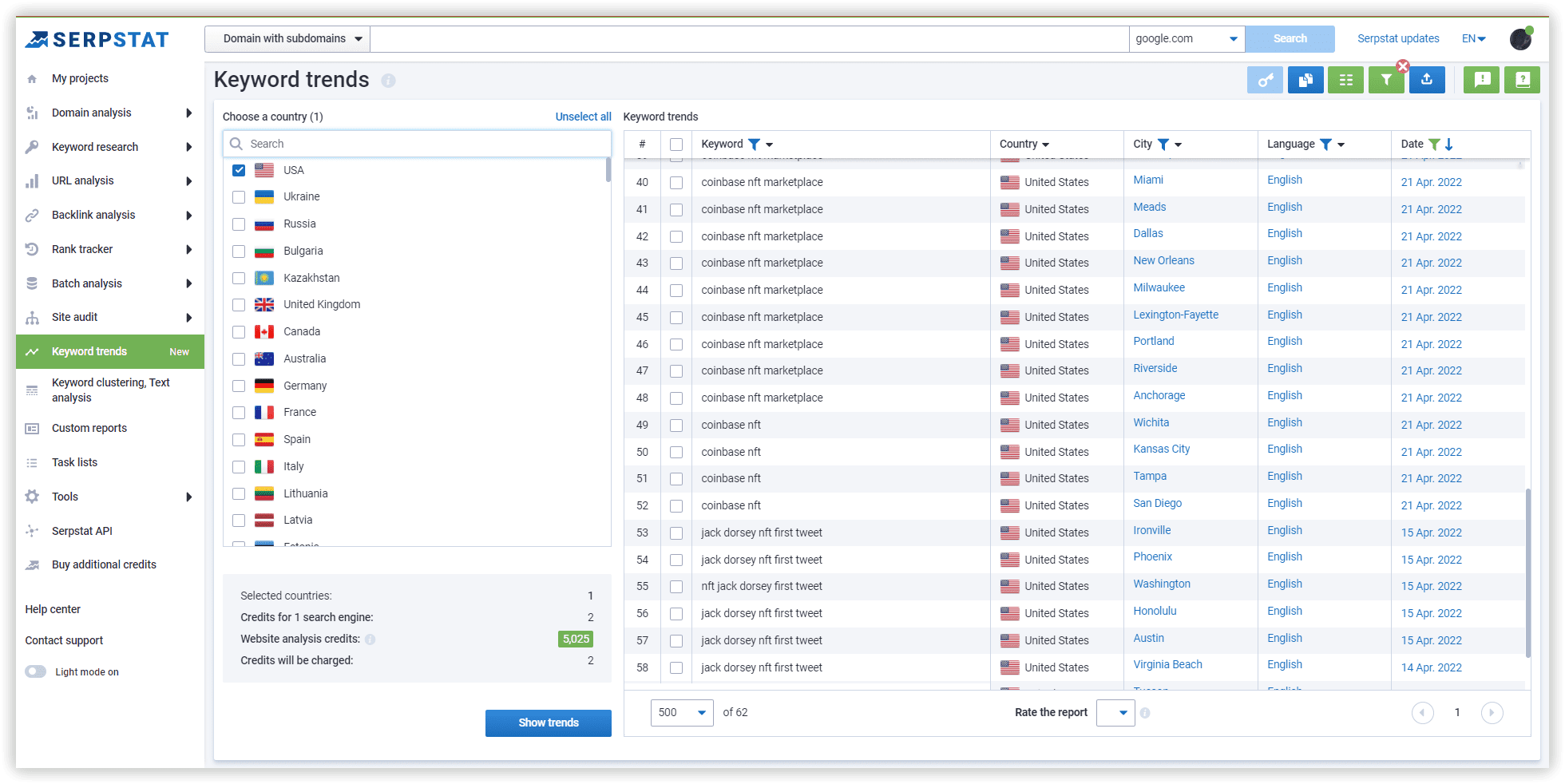
Task: Uncheck the USA country checkbox
Action: tap(239, 170)
